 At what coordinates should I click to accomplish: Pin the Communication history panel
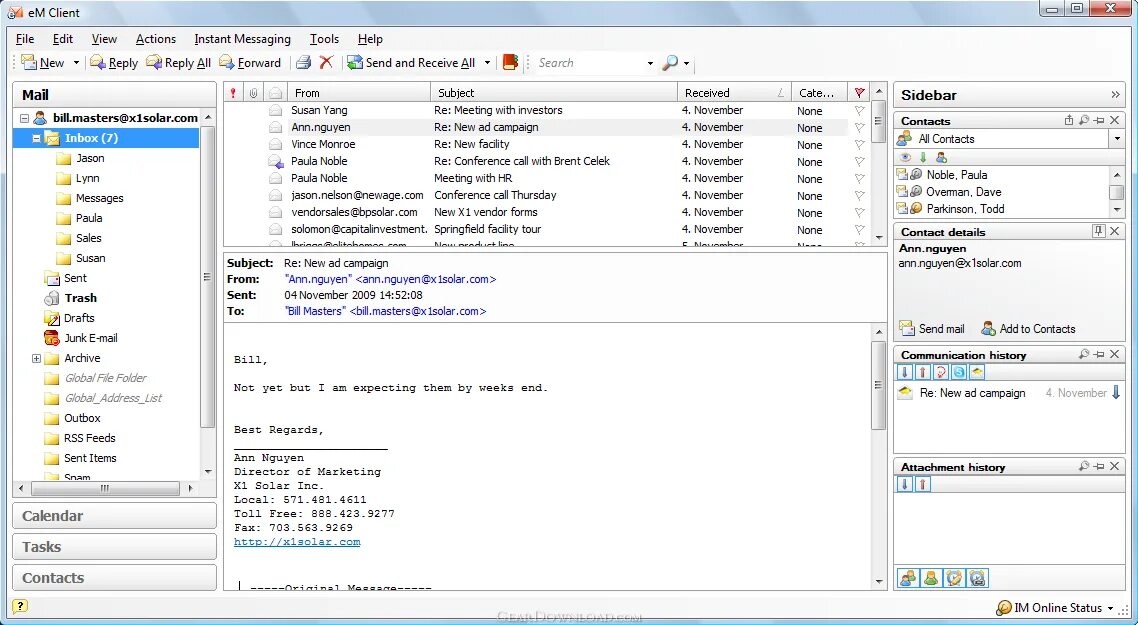[1098, 354]
